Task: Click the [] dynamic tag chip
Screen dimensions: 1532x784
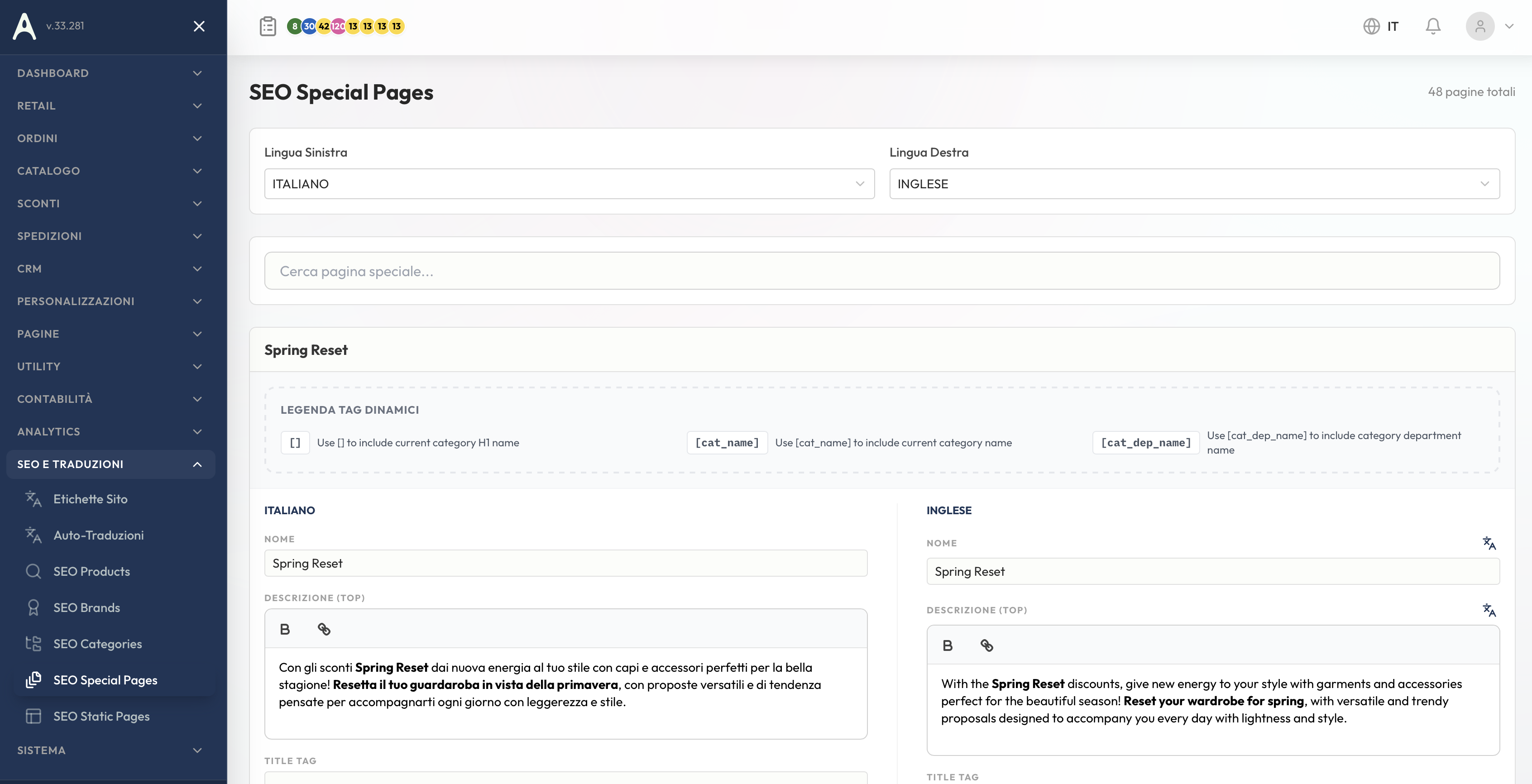Action: point(295,443)
